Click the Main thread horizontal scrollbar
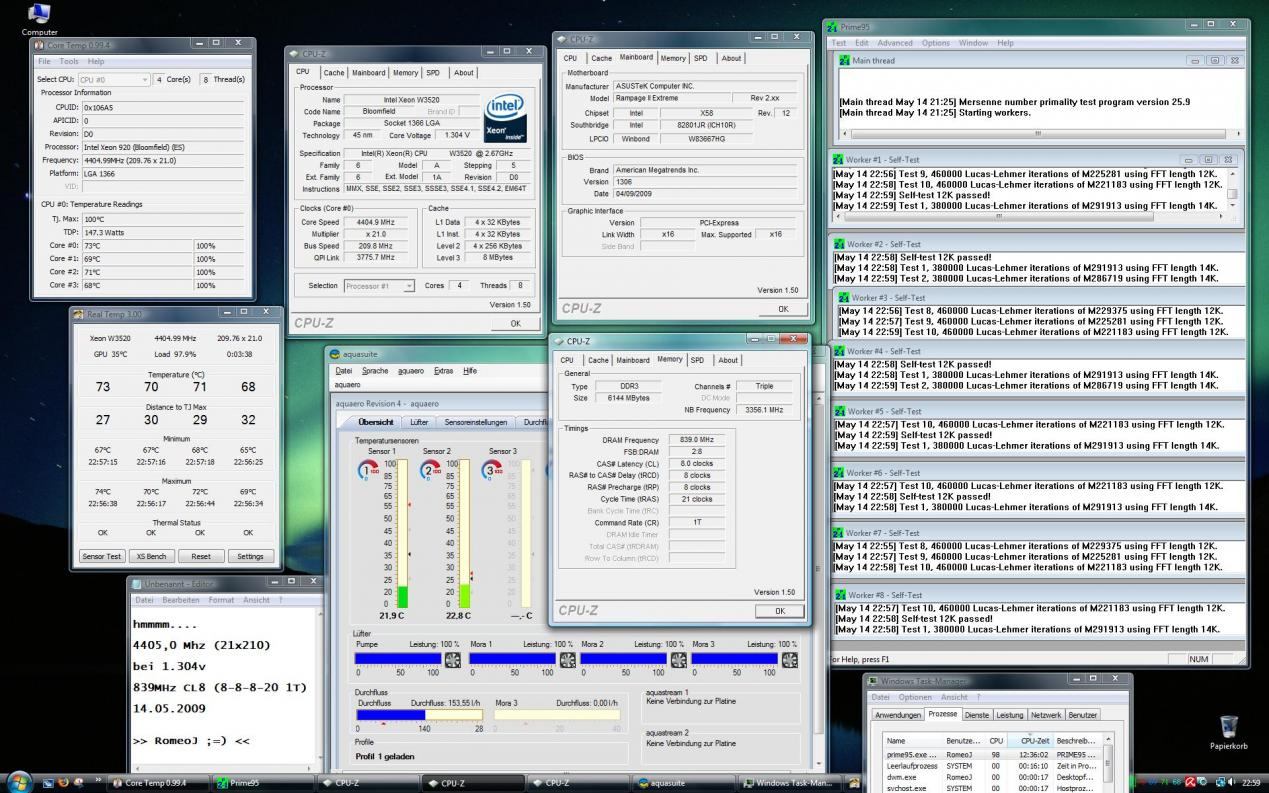Image resolution: width=1269 pixels, height=793 pixels. coord(1037,133)
